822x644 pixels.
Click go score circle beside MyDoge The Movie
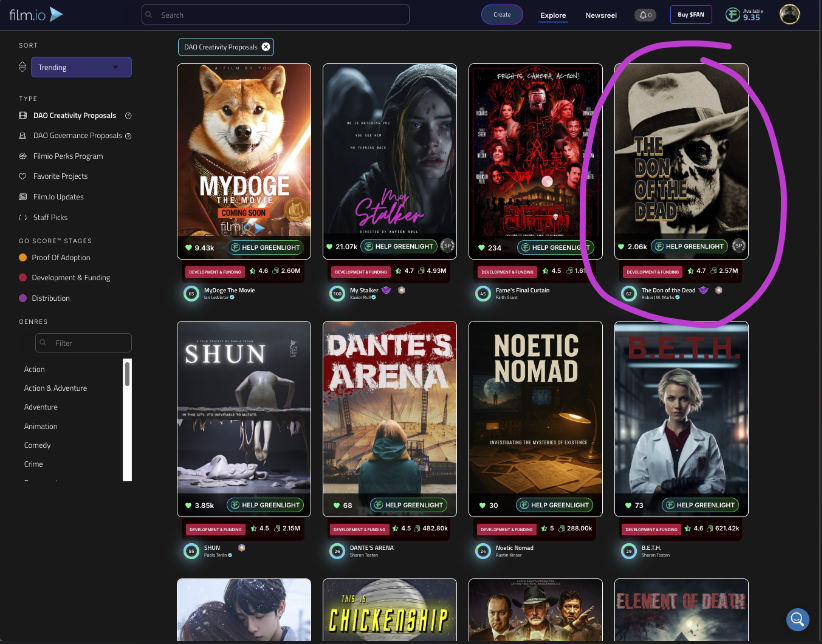point(191,294)
